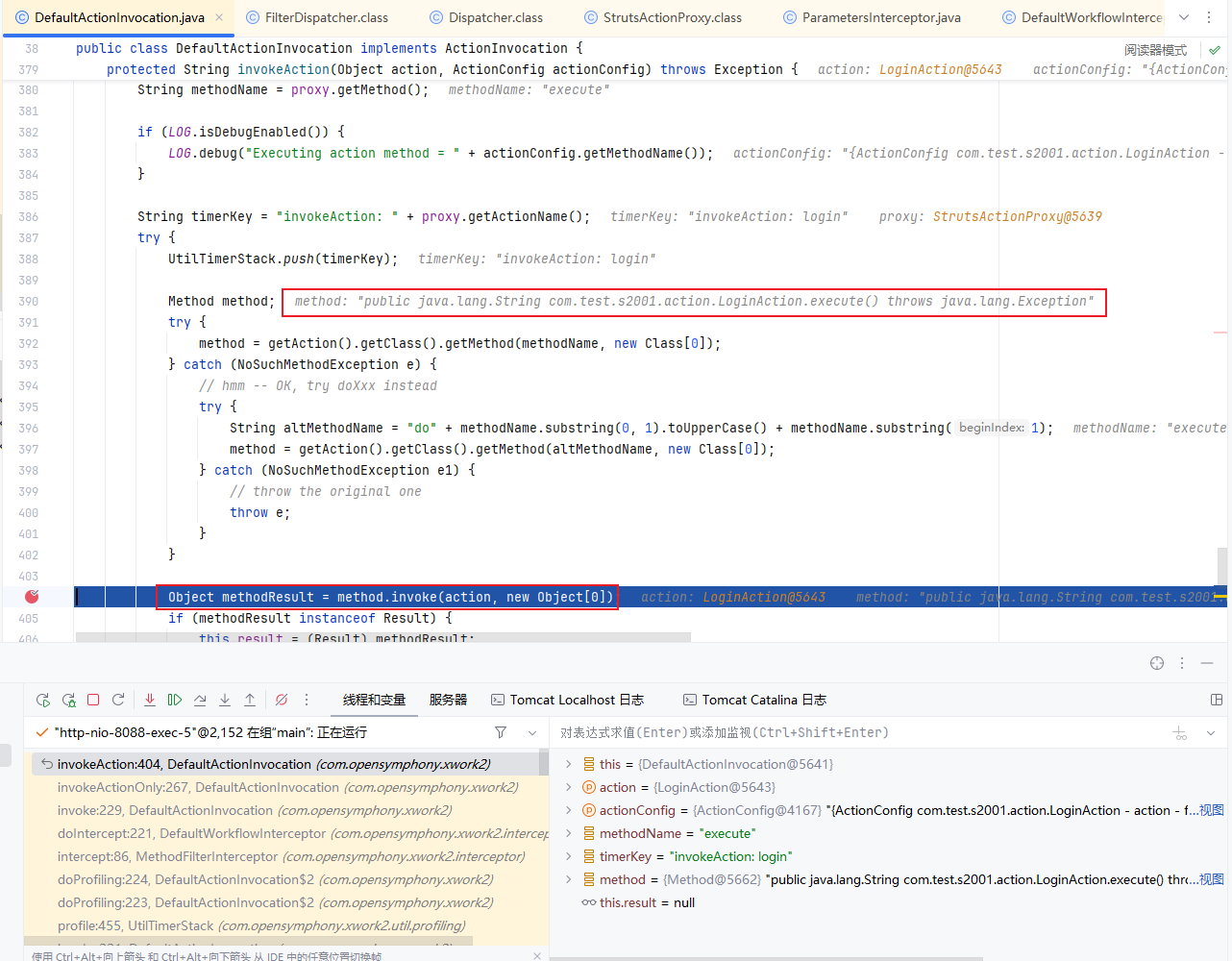Open editor tab options menu
The width and height of the screenshot is (1232, 961).
[1211, 17]
